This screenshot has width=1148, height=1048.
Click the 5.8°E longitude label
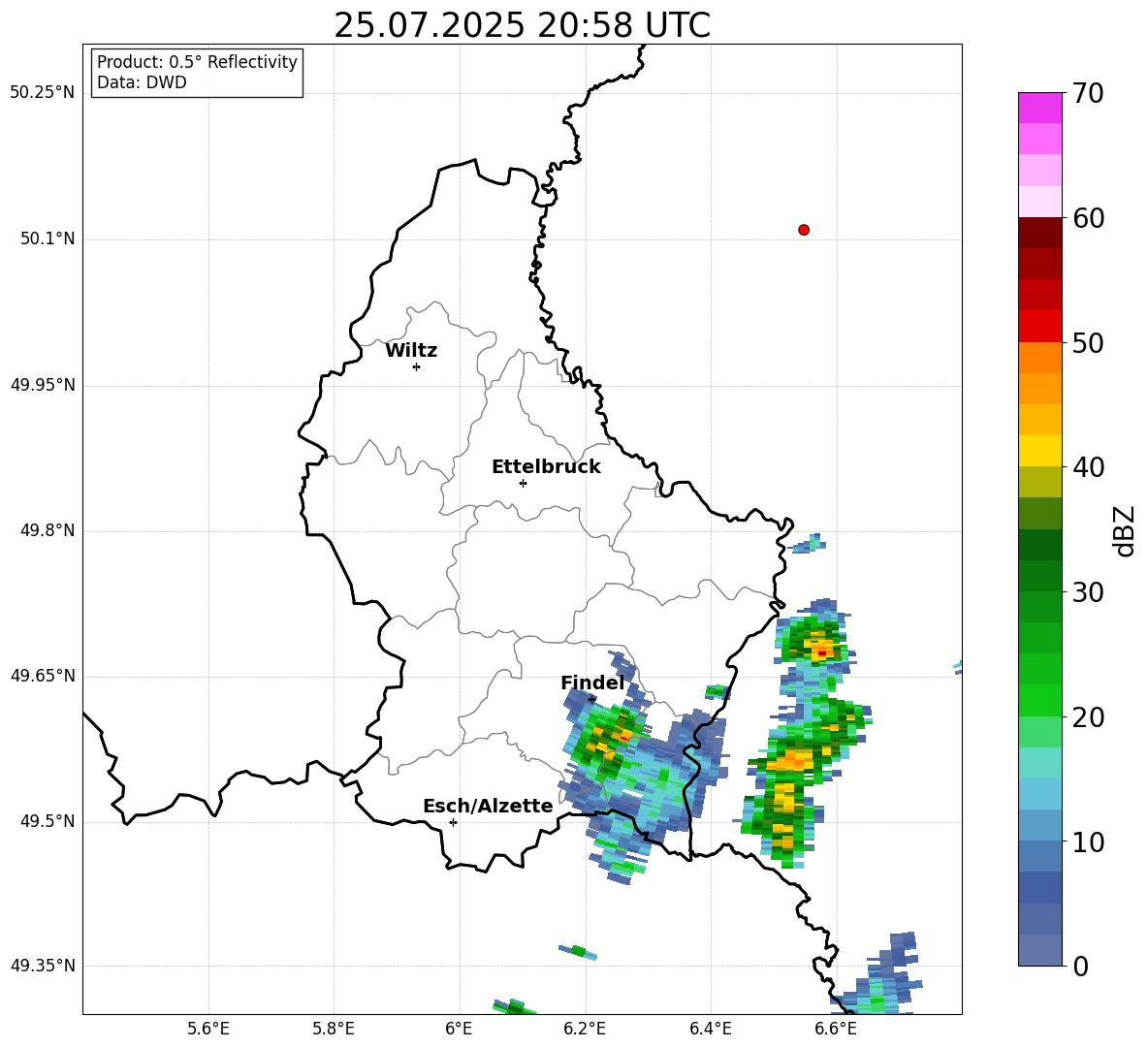(x=334, y=1029)
